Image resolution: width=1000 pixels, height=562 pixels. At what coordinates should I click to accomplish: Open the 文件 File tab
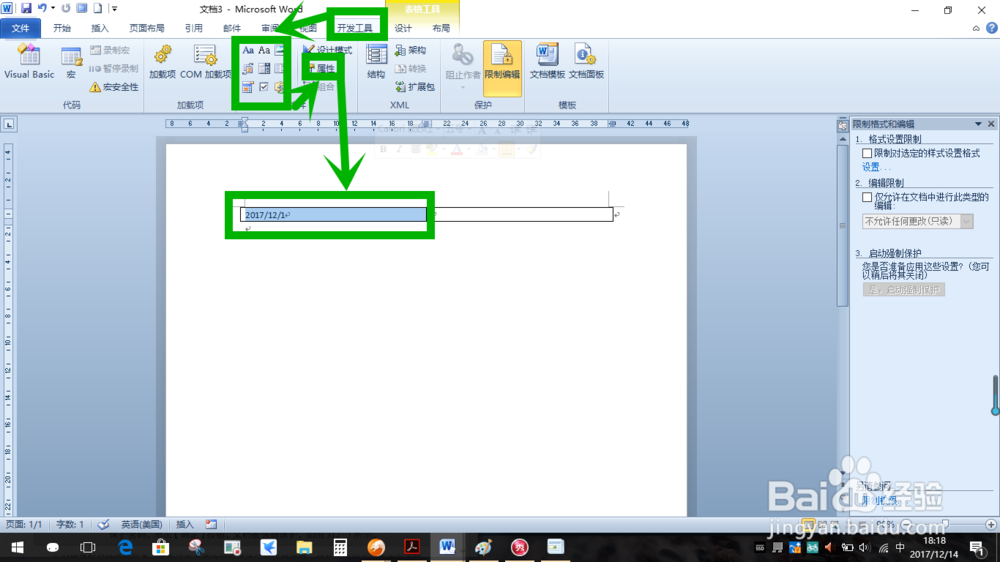pyautogui.click(x=20, y=28)
